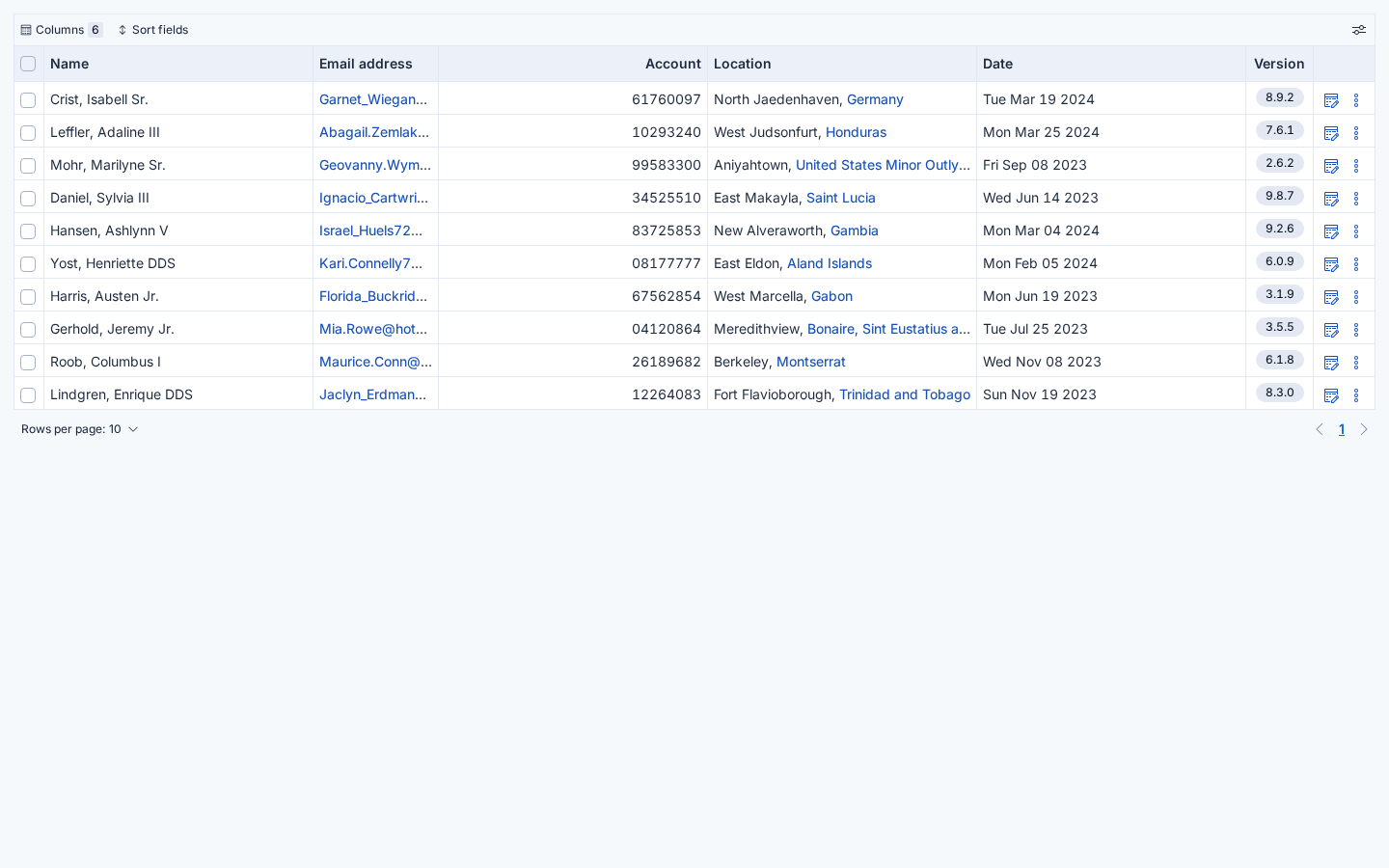Open the Gabon country link
Image resolution: width=1389 pixels, height=868 pixels.
pos(831,296)
